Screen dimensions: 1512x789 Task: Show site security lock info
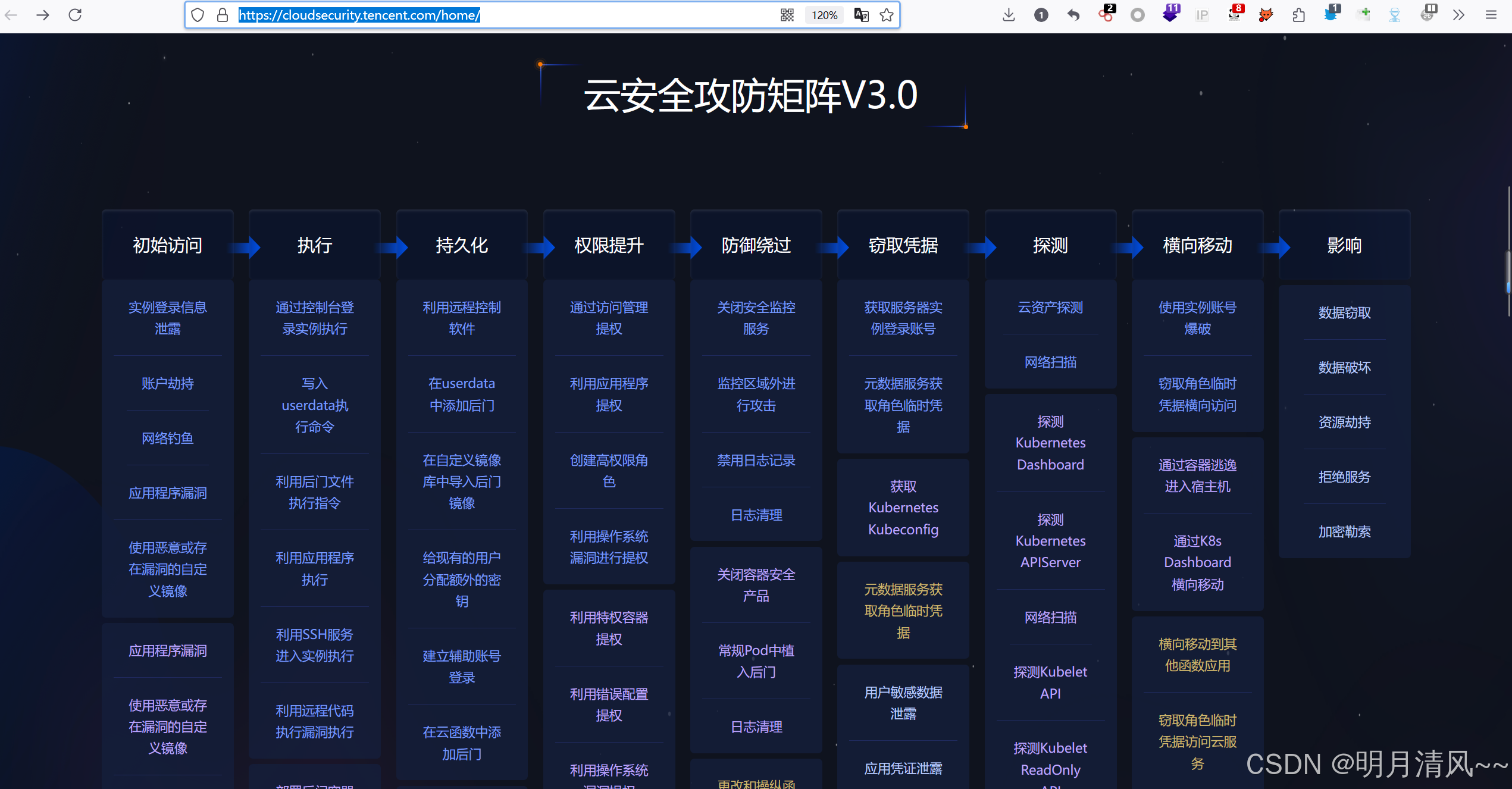coord(223,15)
